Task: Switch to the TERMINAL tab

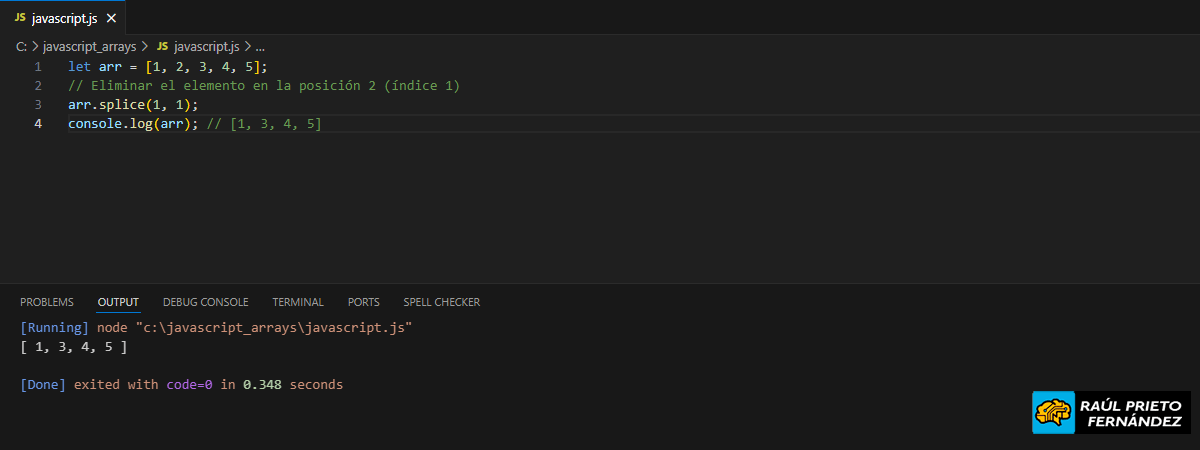Action: (x=298, y=302)
